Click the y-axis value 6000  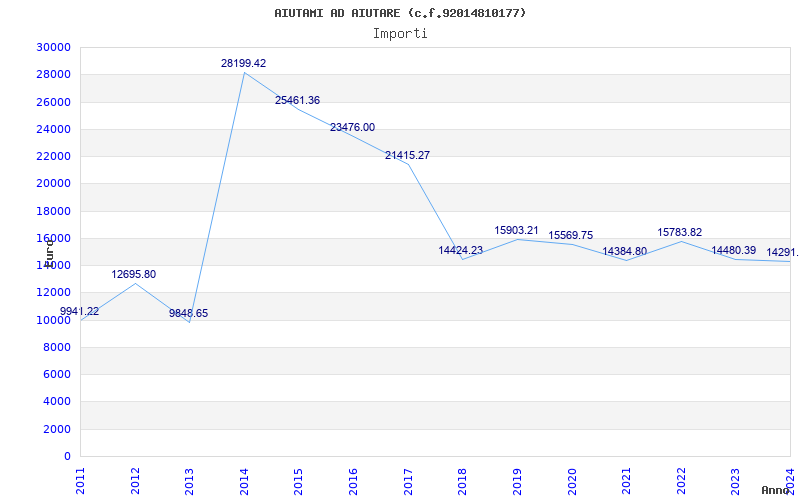(x=56, y=374)
